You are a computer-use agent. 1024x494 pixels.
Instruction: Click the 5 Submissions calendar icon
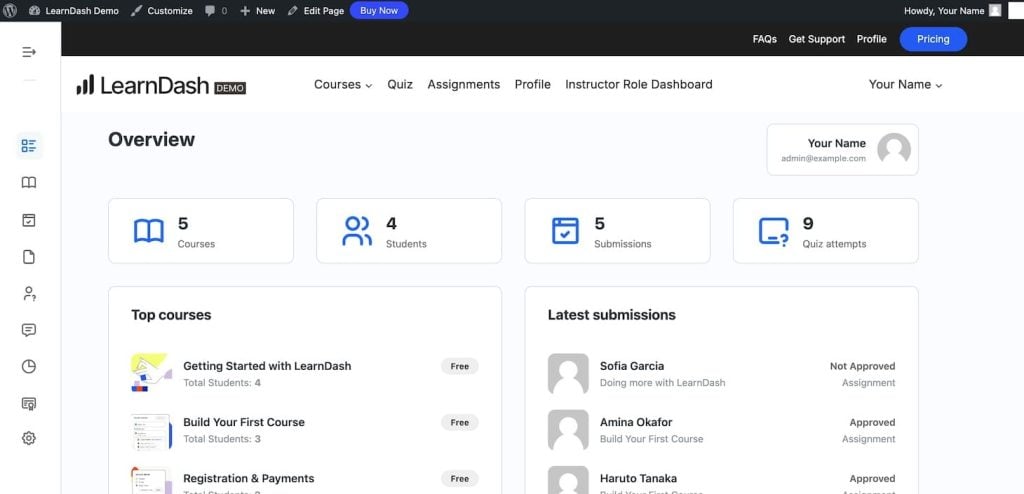[x=565, y=231]
